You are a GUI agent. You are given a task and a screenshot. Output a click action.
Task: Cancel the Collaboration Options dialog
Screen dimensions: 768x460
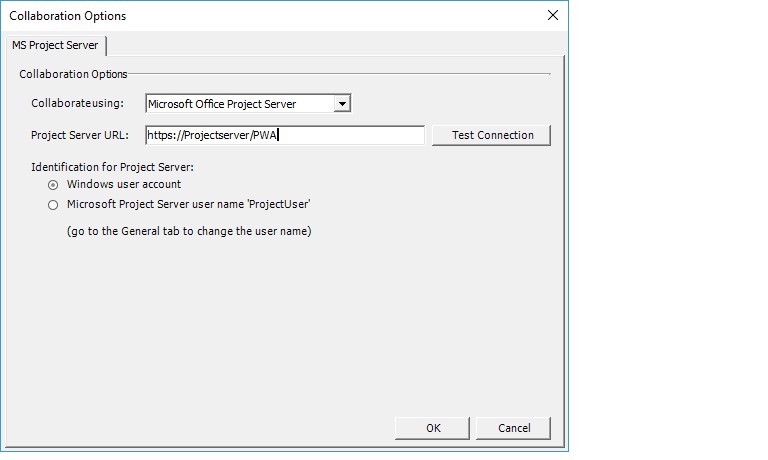pos(514,428)
